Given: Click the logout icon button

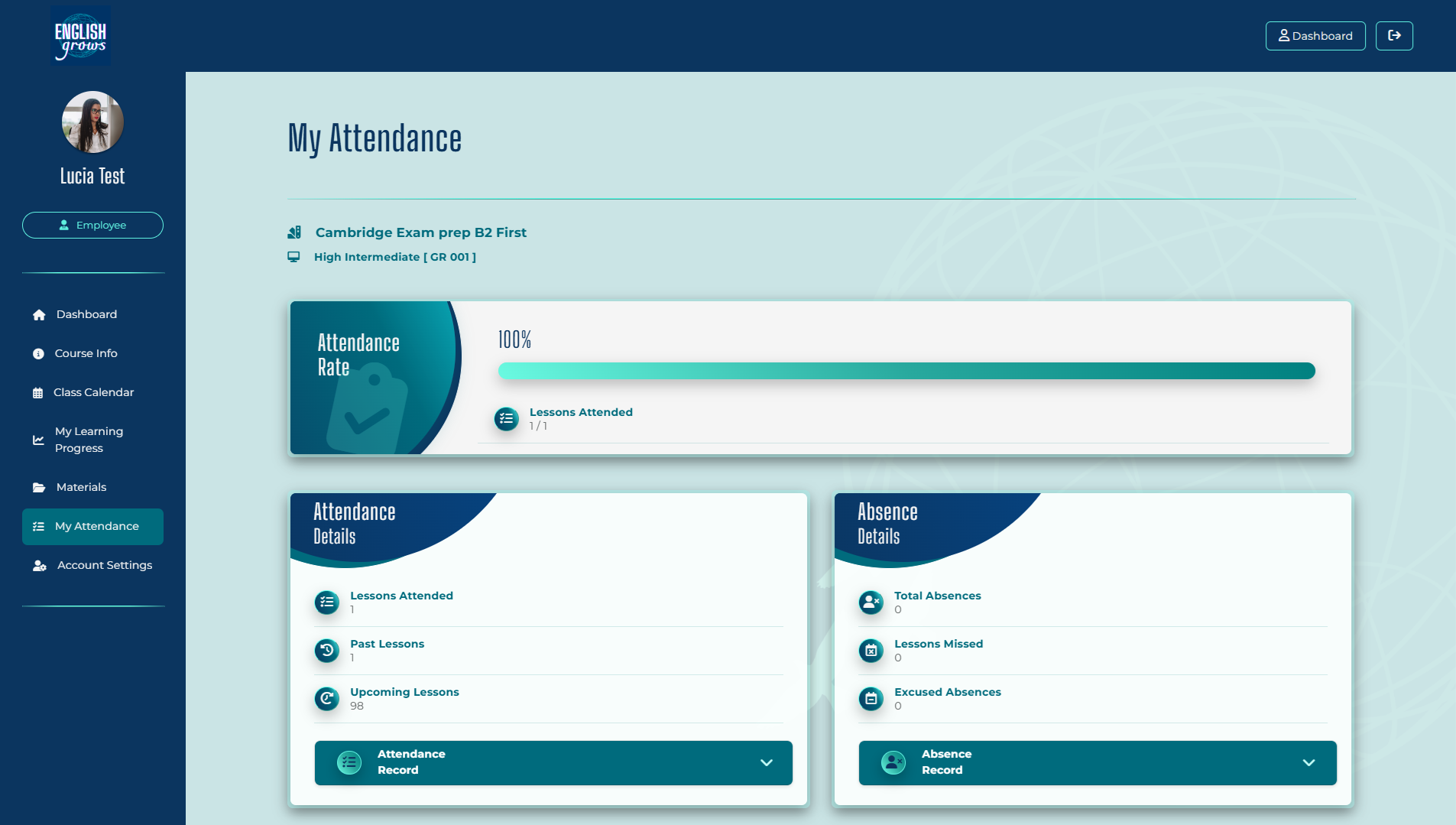Looking at the screenshot, I should coord(1394,36).
